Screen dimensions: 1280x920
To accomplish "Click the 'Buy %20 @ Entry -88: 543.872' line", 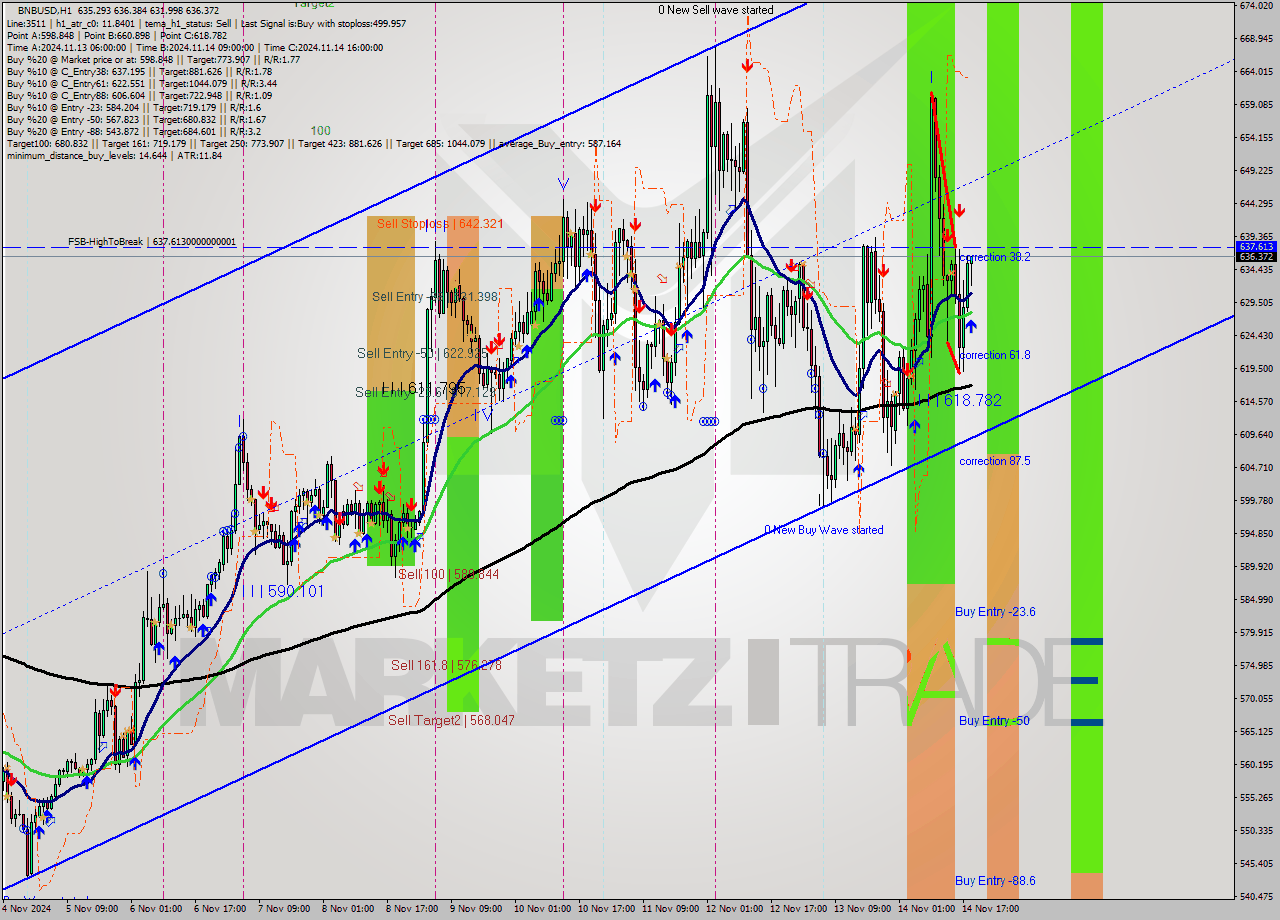I will pyautogui.click(x=134, y=131).
